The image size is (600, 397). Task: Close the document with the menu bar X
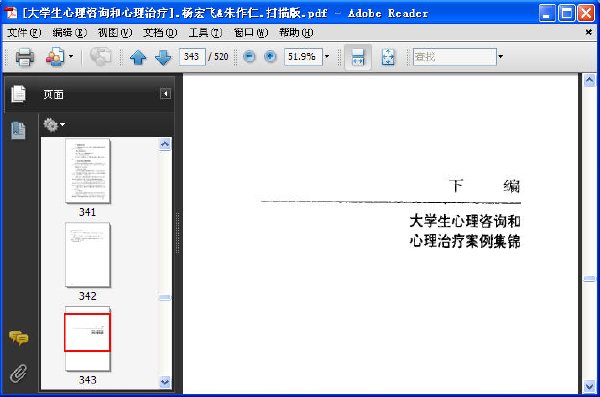point(589,32)
